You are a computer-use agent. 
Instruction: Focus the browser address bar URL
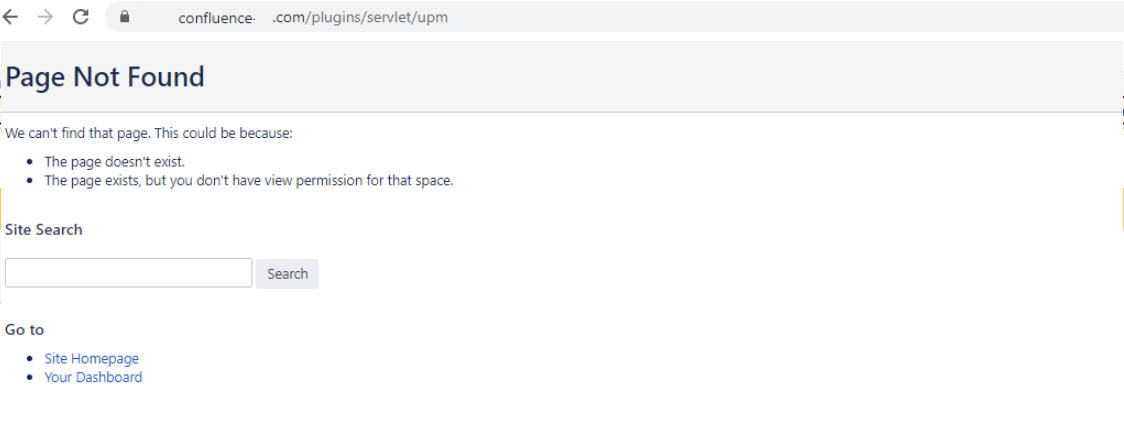pyautogui.click(x=313, y=17)
